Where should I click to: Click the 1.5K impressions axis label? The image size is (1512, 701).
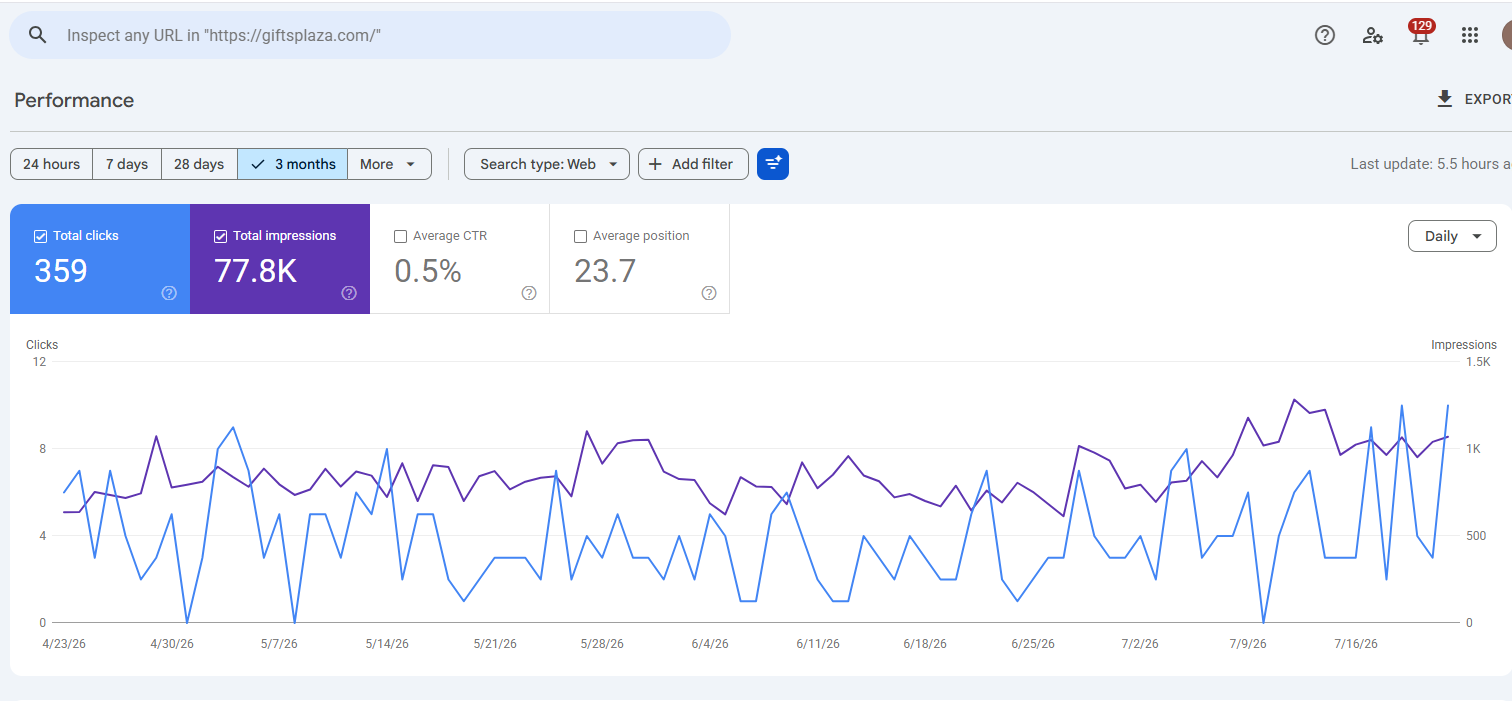click(1478, 362)
